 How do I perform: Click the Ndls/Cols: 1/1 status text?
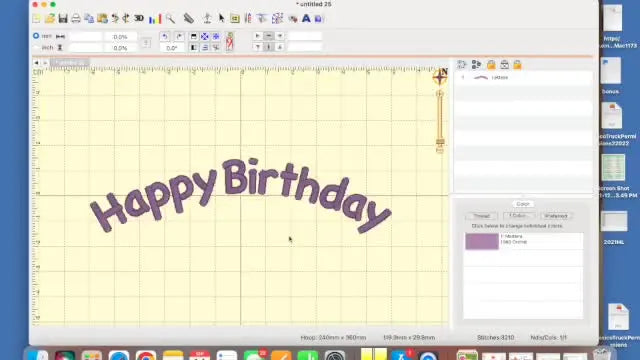[x=549, y=338]
